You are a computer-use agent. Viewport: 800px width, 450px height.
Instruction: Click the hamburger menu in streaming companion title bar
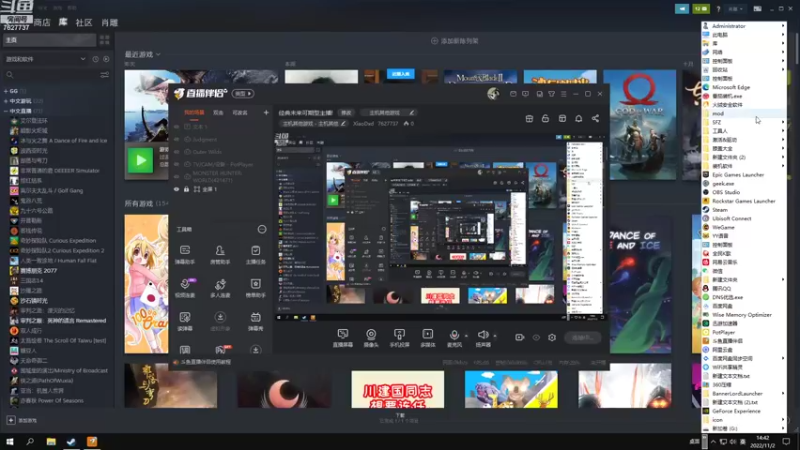(x=564, y=94)
